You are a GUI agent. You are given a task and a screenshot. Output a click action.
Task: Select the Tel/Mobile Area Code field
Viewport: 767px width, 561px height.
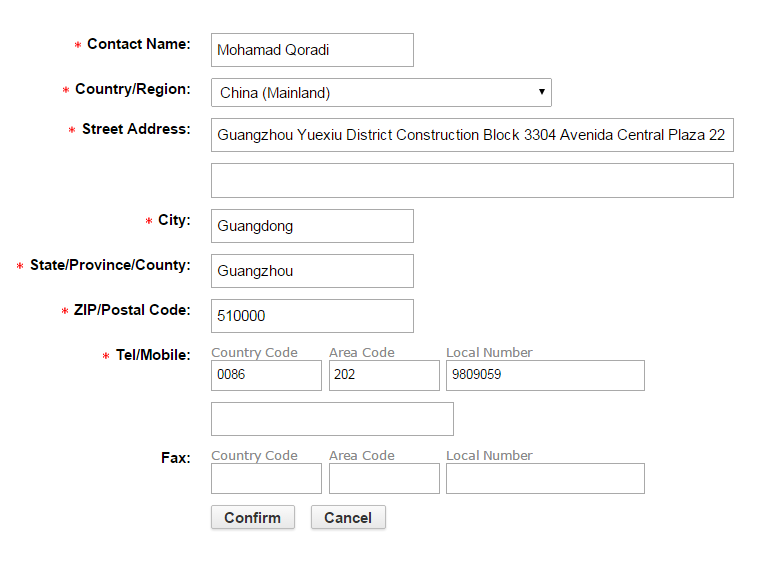(x=384, y=376)
